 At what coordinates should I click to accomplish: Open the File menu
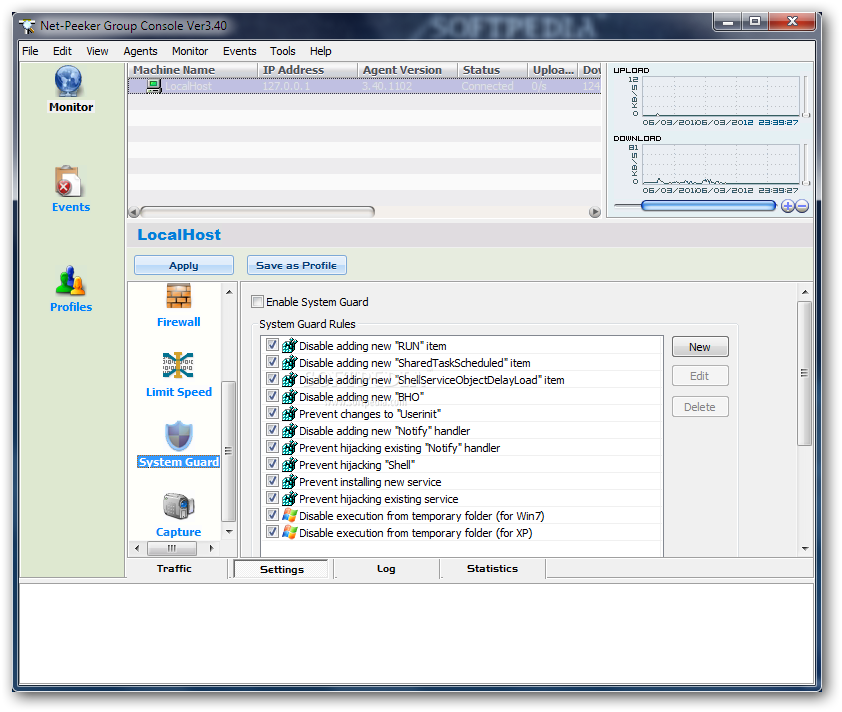[30, 51]
